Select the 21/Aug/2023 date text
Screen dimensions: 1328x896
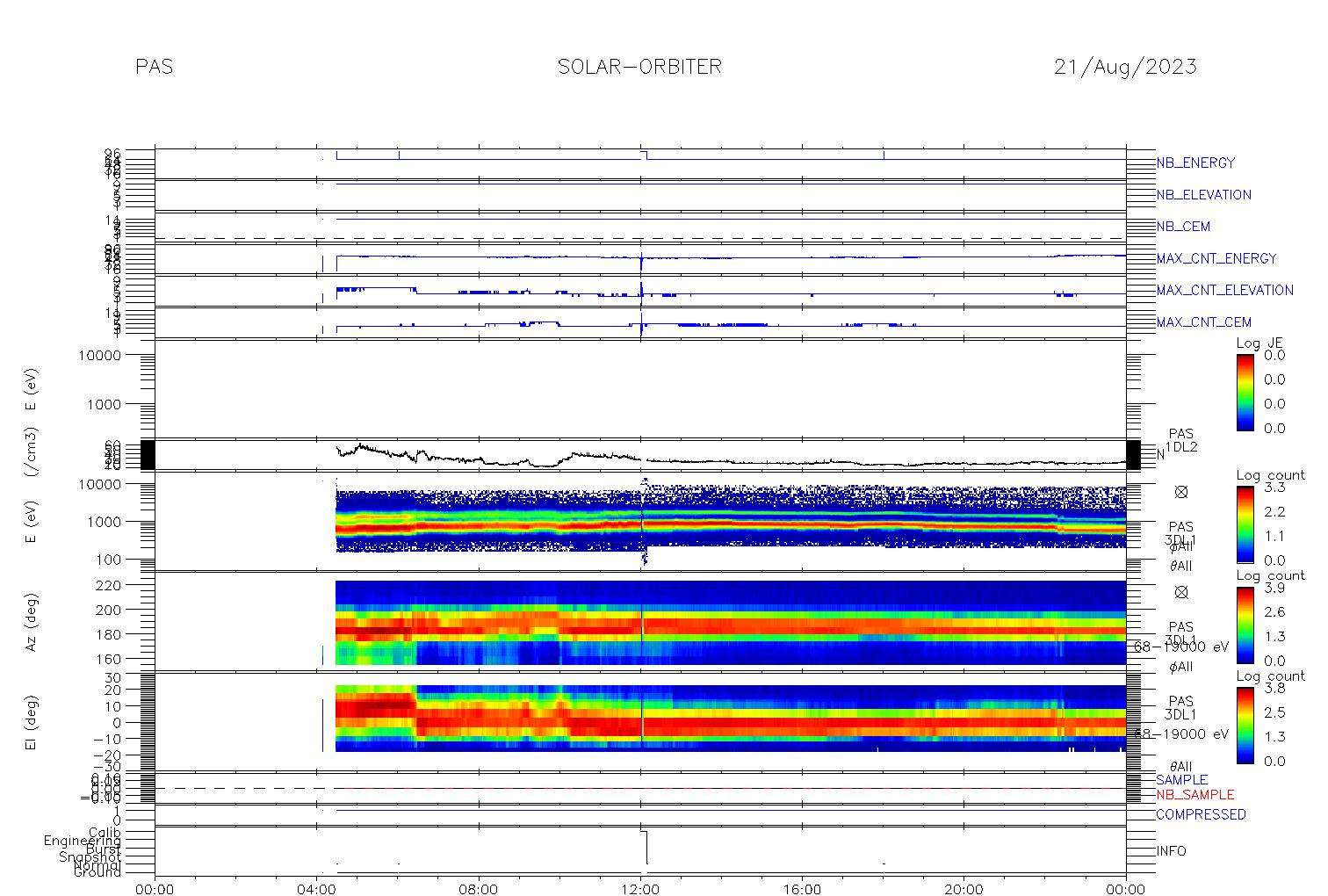click(x=1125, y=67)
